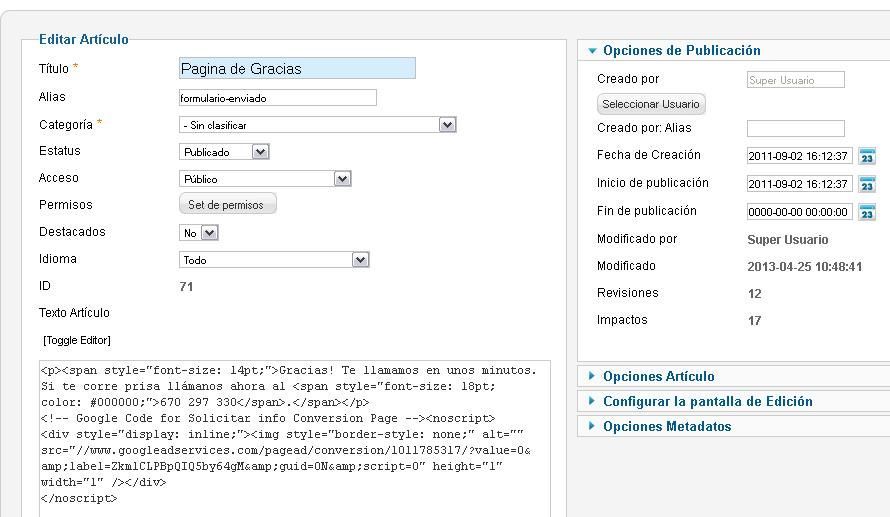Open the Categoría dropdown
Viewport: 890px width, 517px height.
click(317, 125)
